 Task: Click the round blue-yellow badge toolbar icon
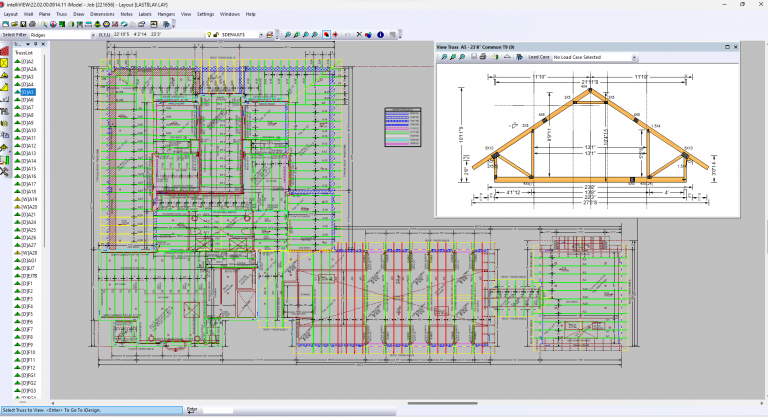point(106,24)
